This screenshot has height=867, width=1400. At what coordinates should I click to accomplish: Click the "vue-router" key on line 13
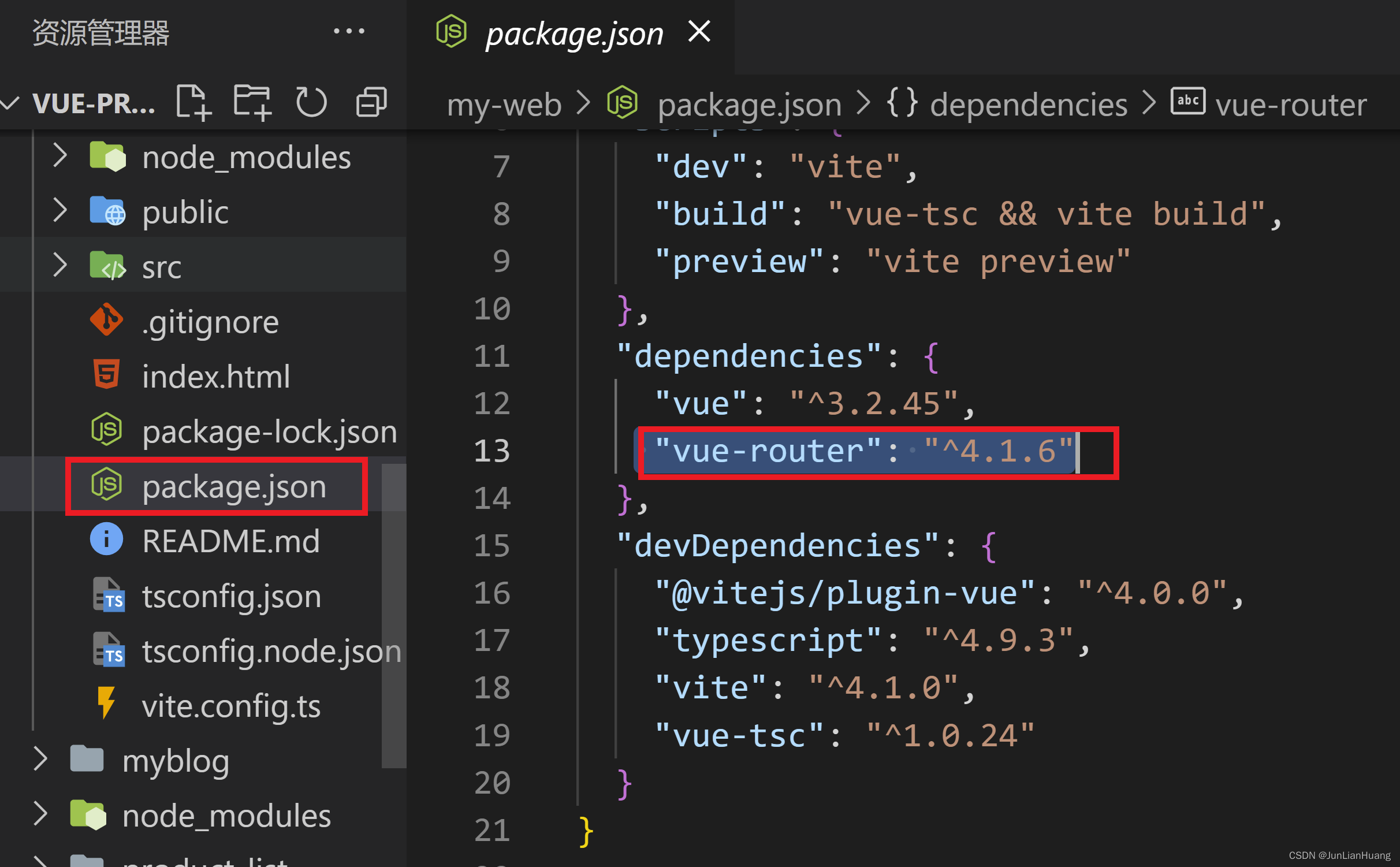pyautogui.click(x=768, y=451)
